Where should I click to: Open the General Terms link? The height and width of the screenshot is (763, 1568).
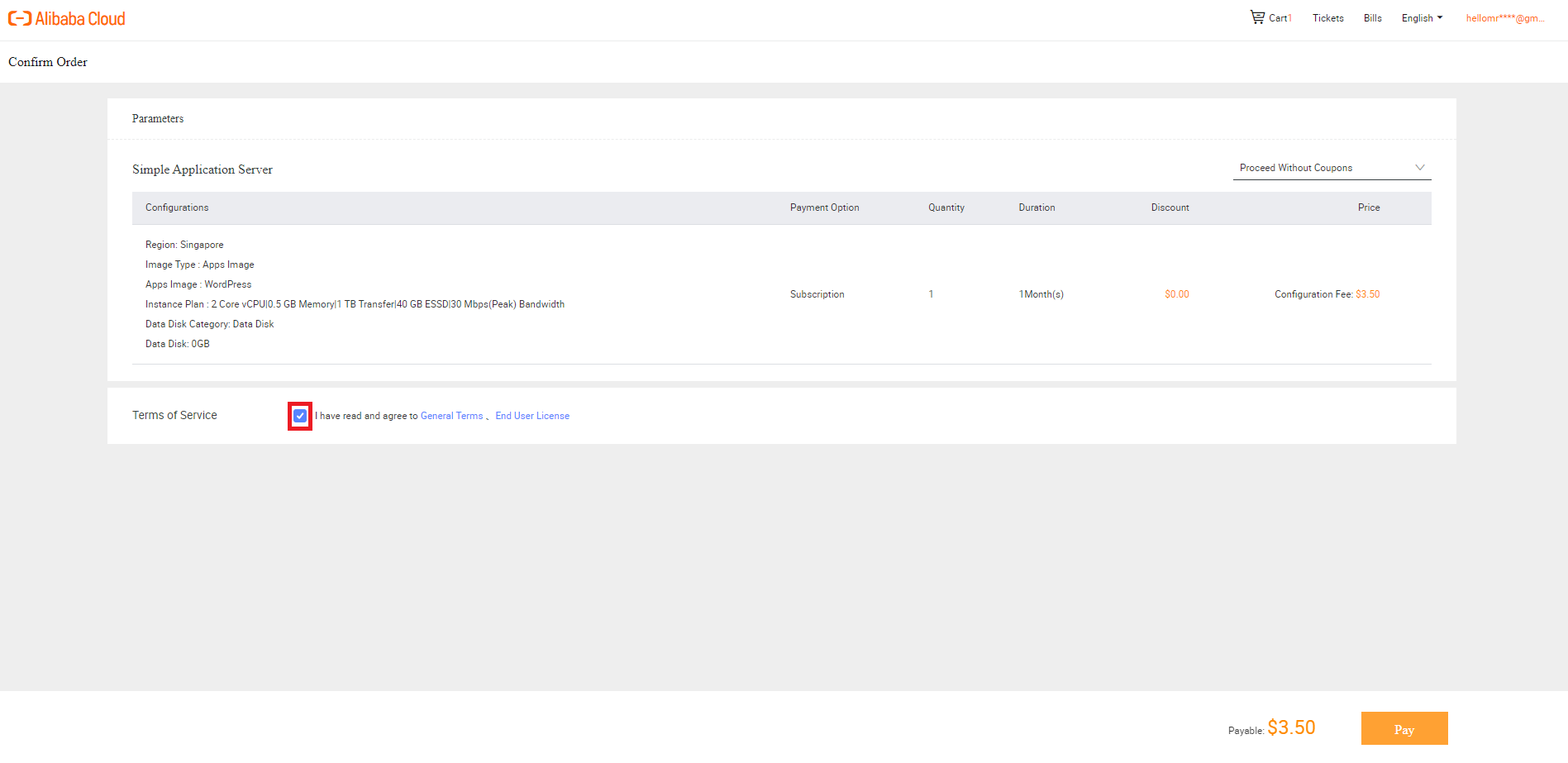coord(451,416)
